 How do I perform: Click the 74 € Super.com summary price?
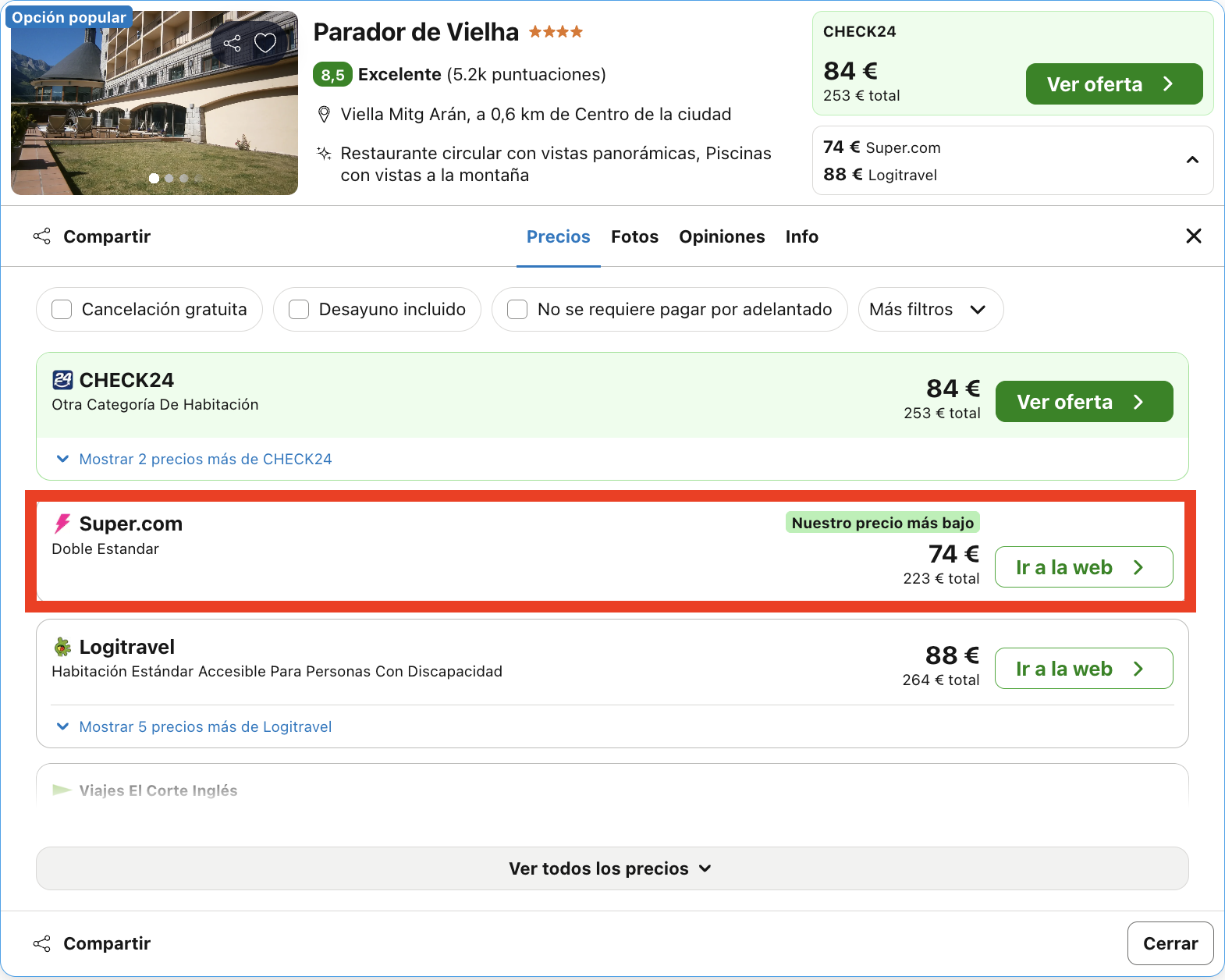click(882, 147)
